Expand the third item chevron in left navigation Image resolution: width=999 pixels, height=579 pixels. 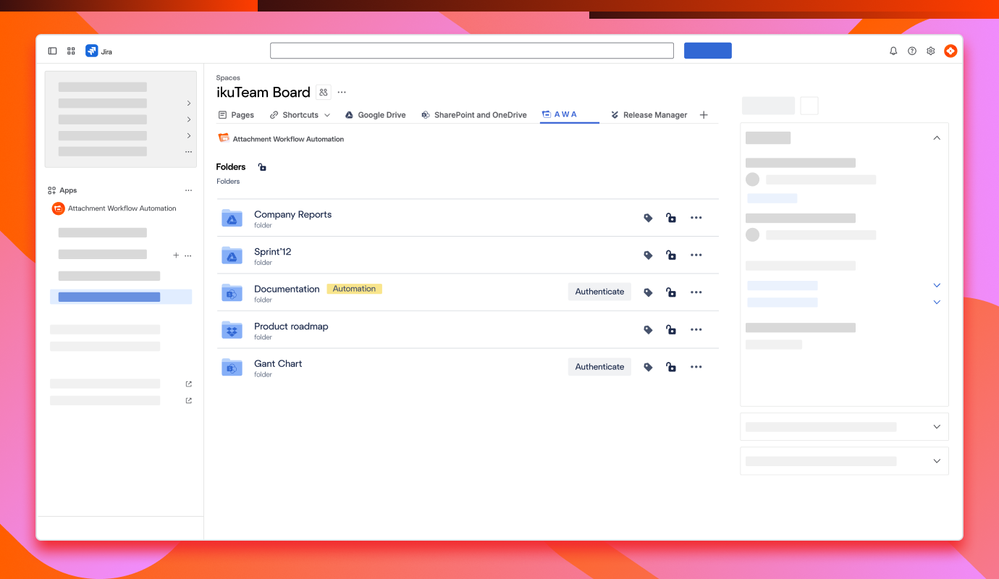189,119
